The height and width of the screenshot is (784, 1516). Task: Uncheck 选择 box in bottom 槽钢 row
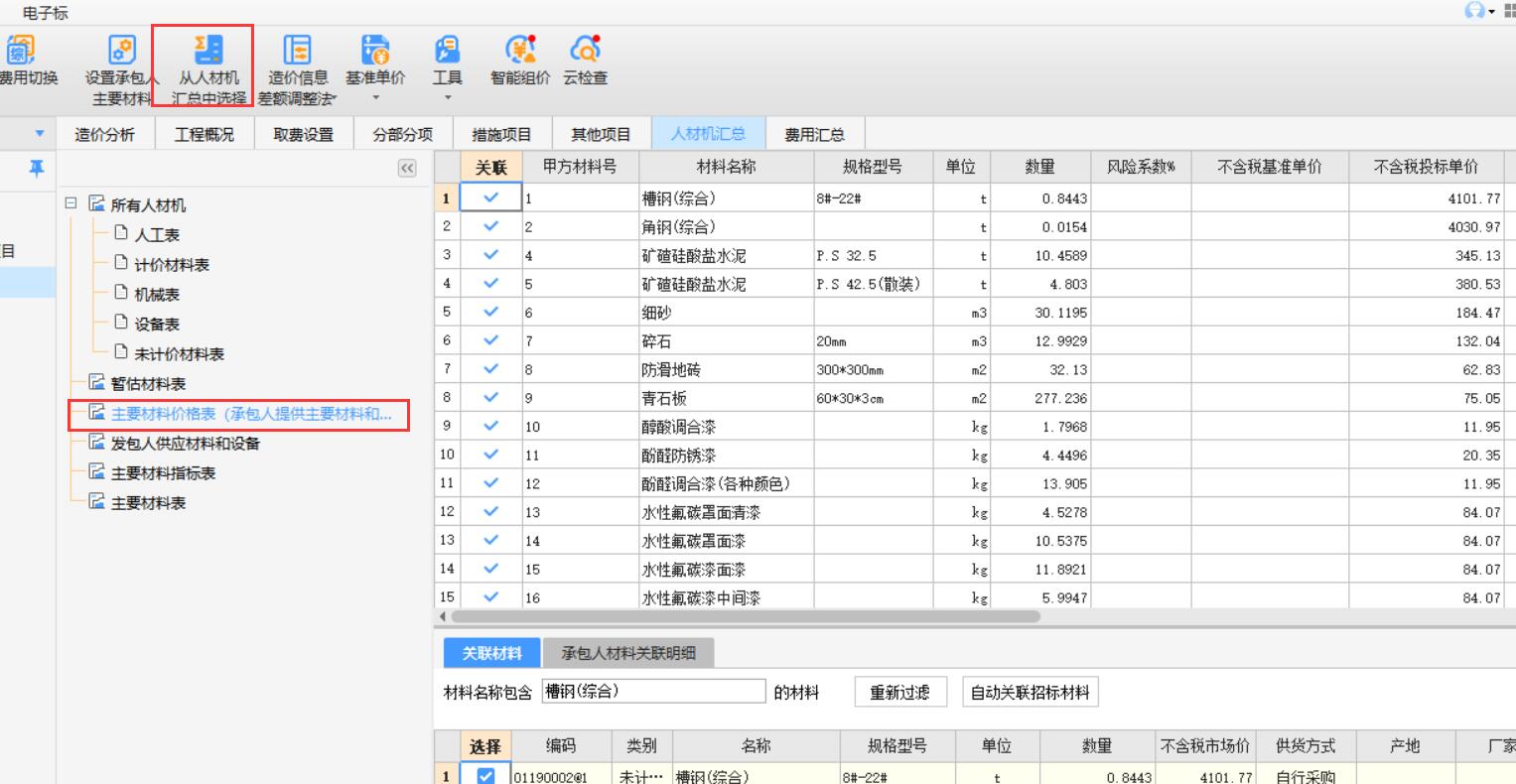tap(485, 776)
